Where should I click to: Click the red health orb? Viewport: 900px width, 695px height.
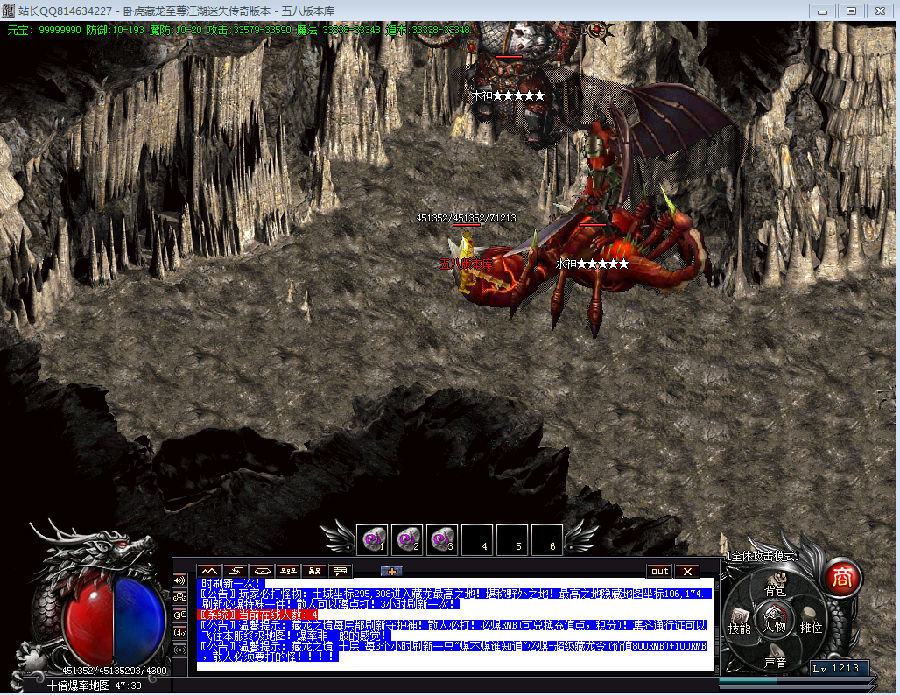[88, 620]
